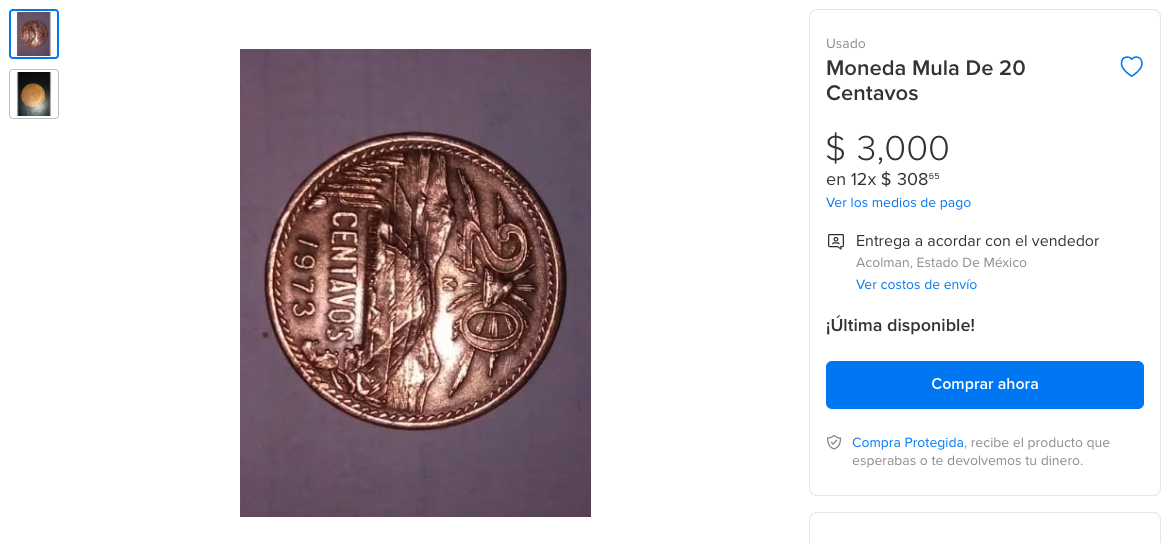Click the Usado condition label
Image resolution: width=1171 pixels, height=543 pixels.
845,44
